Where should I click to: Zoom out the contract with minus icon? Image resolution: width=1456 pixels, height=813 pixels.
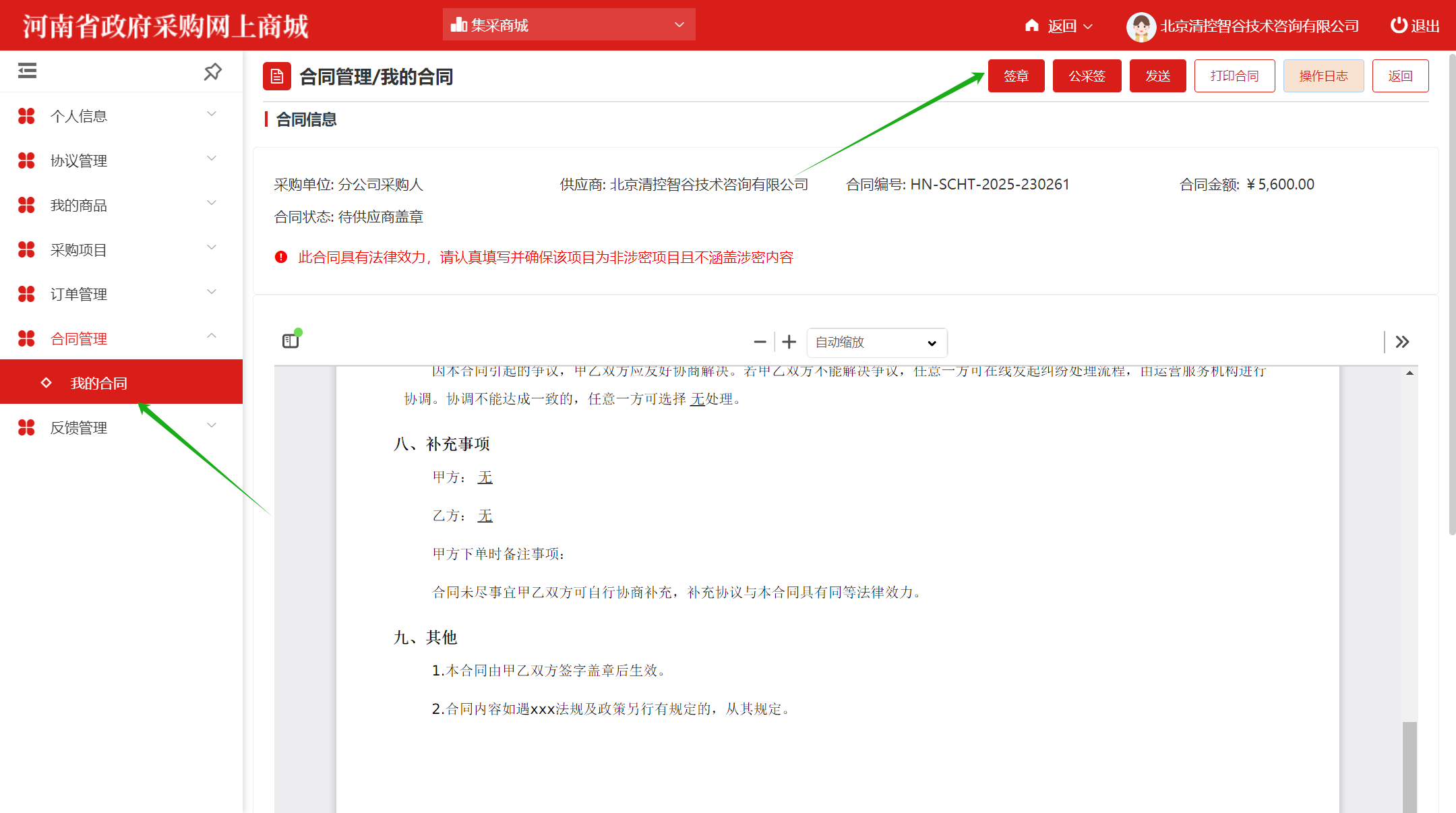(x=760, y=342)
